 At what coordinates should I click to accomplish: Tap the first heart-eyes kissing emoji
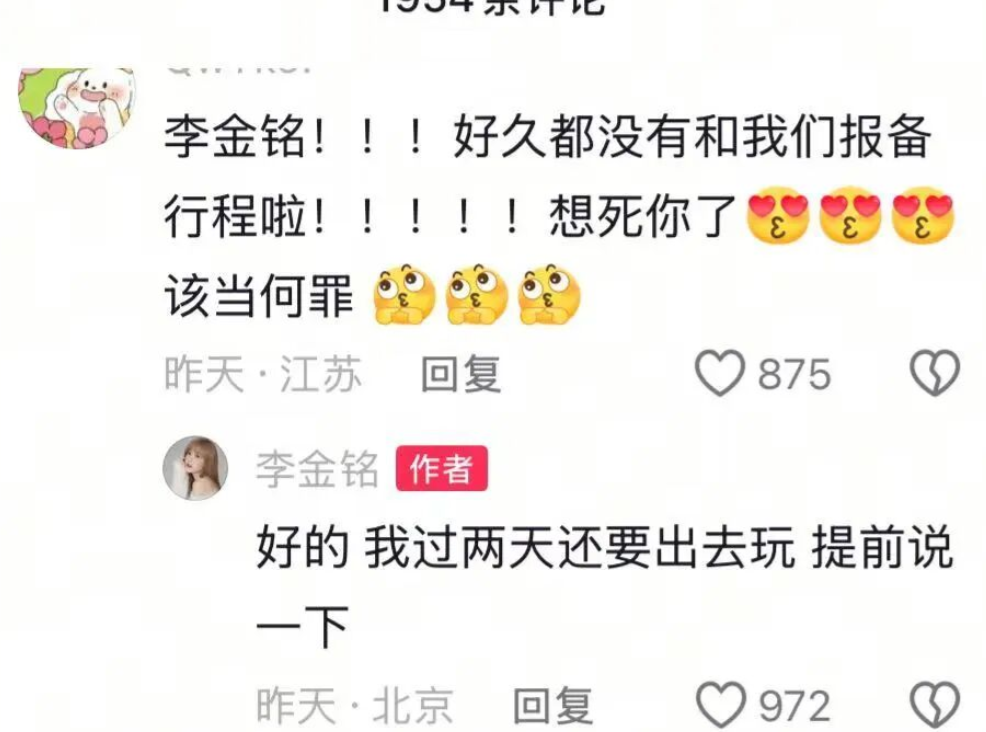coord(777,216)
